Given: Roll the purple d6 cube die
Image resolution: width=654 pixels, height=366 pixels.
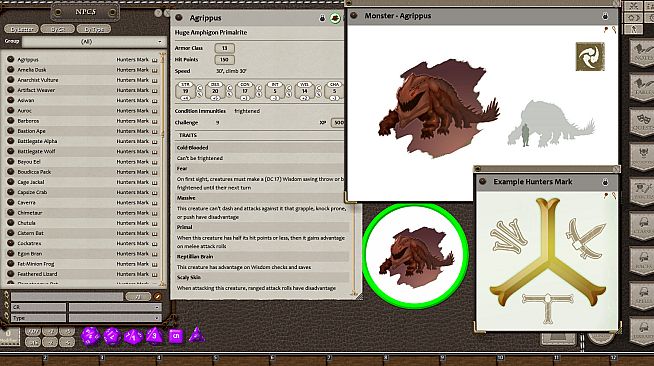Looking at the screenshot, I should coord(176,336).
